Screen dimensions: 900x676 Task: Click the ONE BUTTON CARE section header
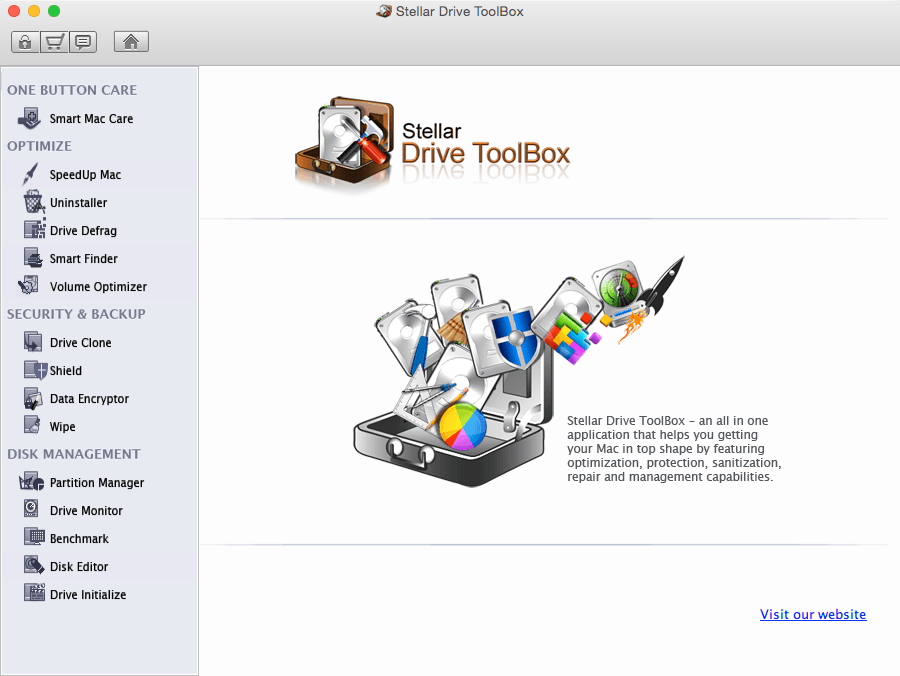click(72, 90)
